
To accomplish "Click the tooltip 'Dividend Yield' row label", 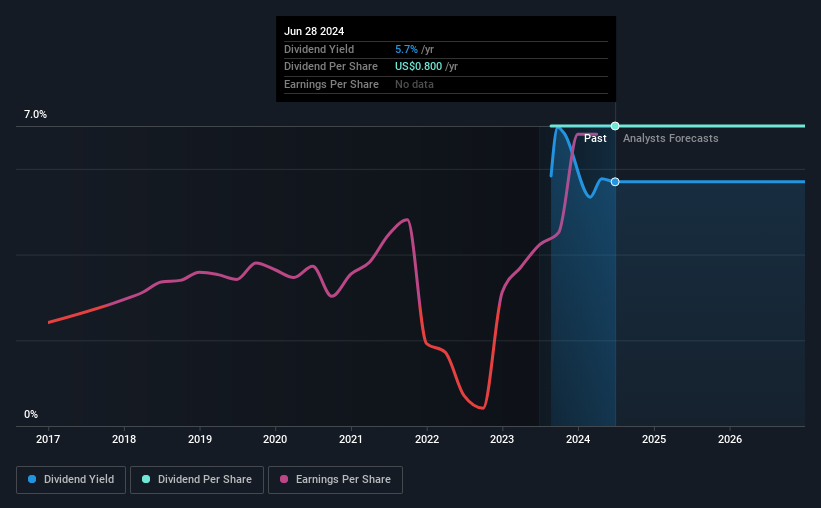I will (x=319, y=49).
